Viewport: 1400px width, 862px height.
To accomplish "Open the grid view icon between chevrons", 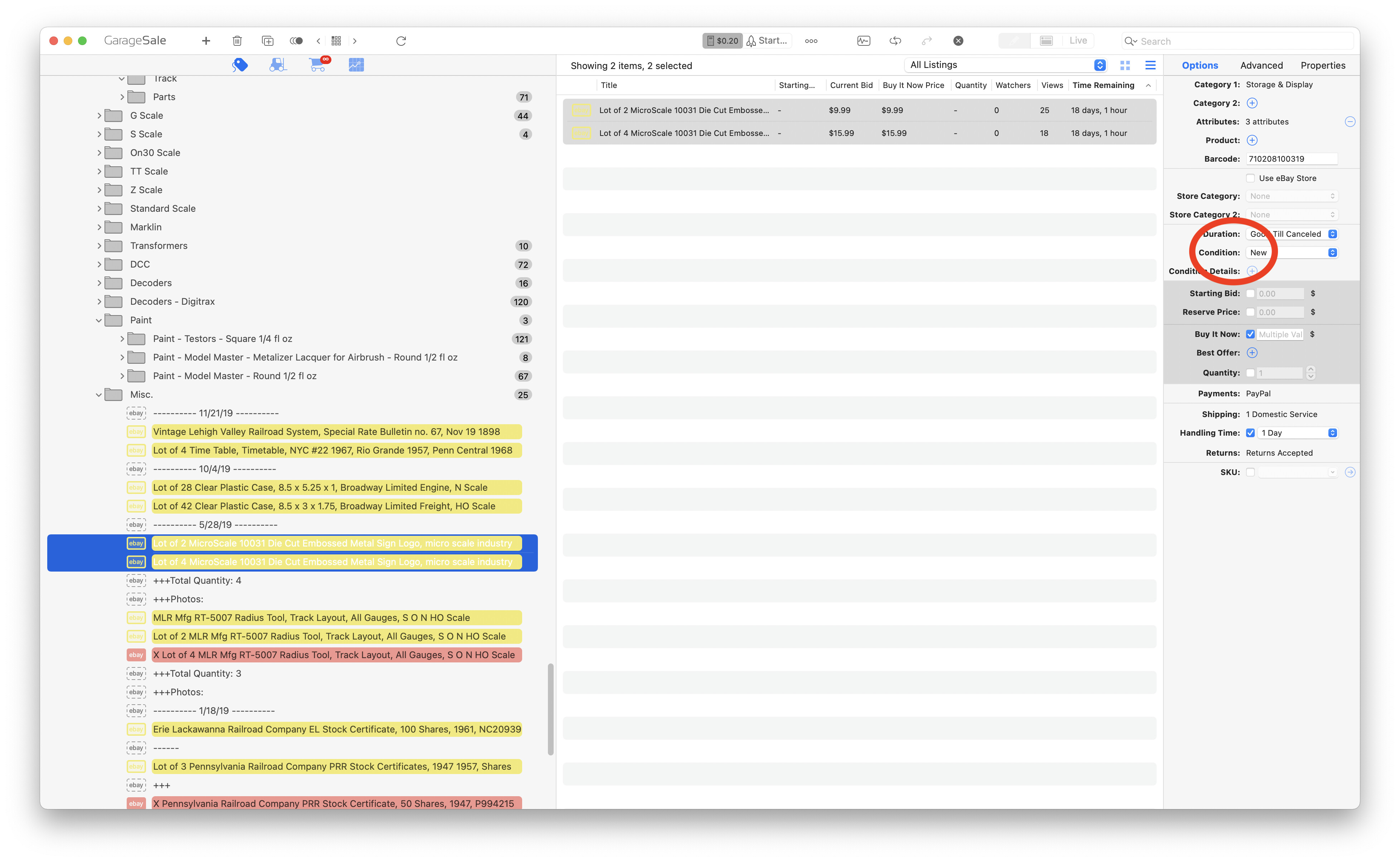I will coord(336,40).
